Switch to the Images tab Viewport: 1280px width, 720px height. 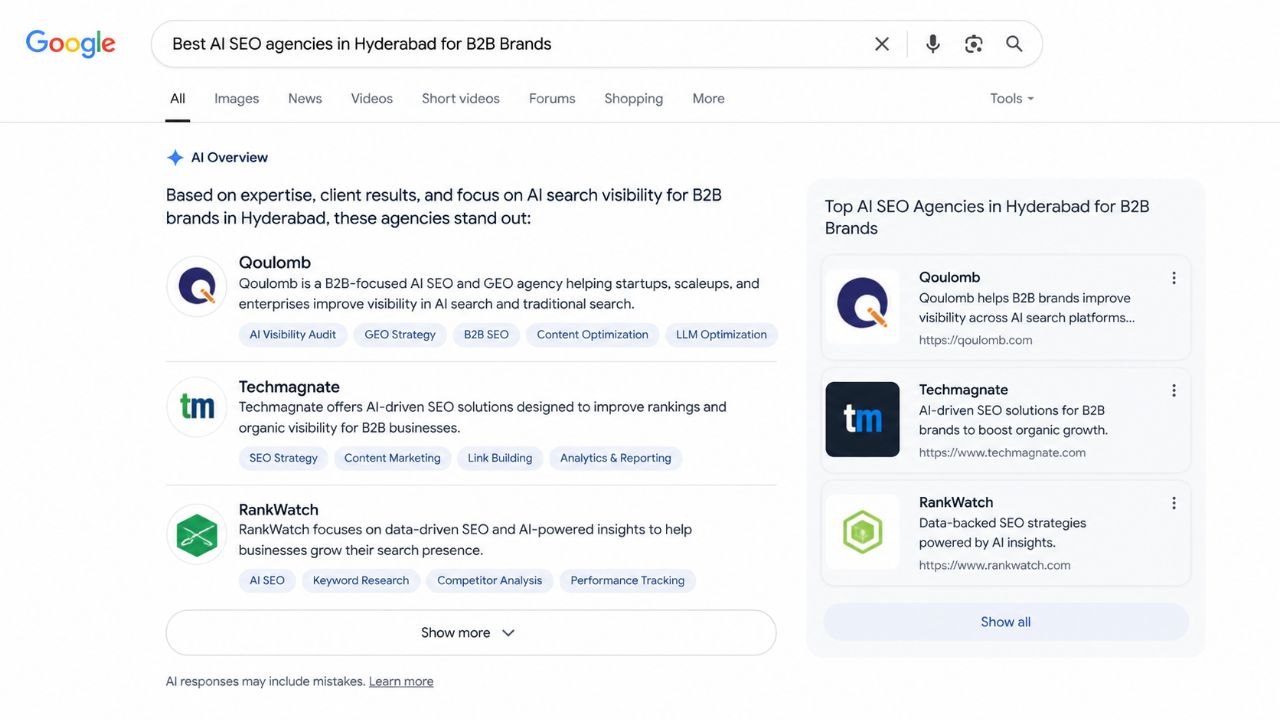click(236, 98)
